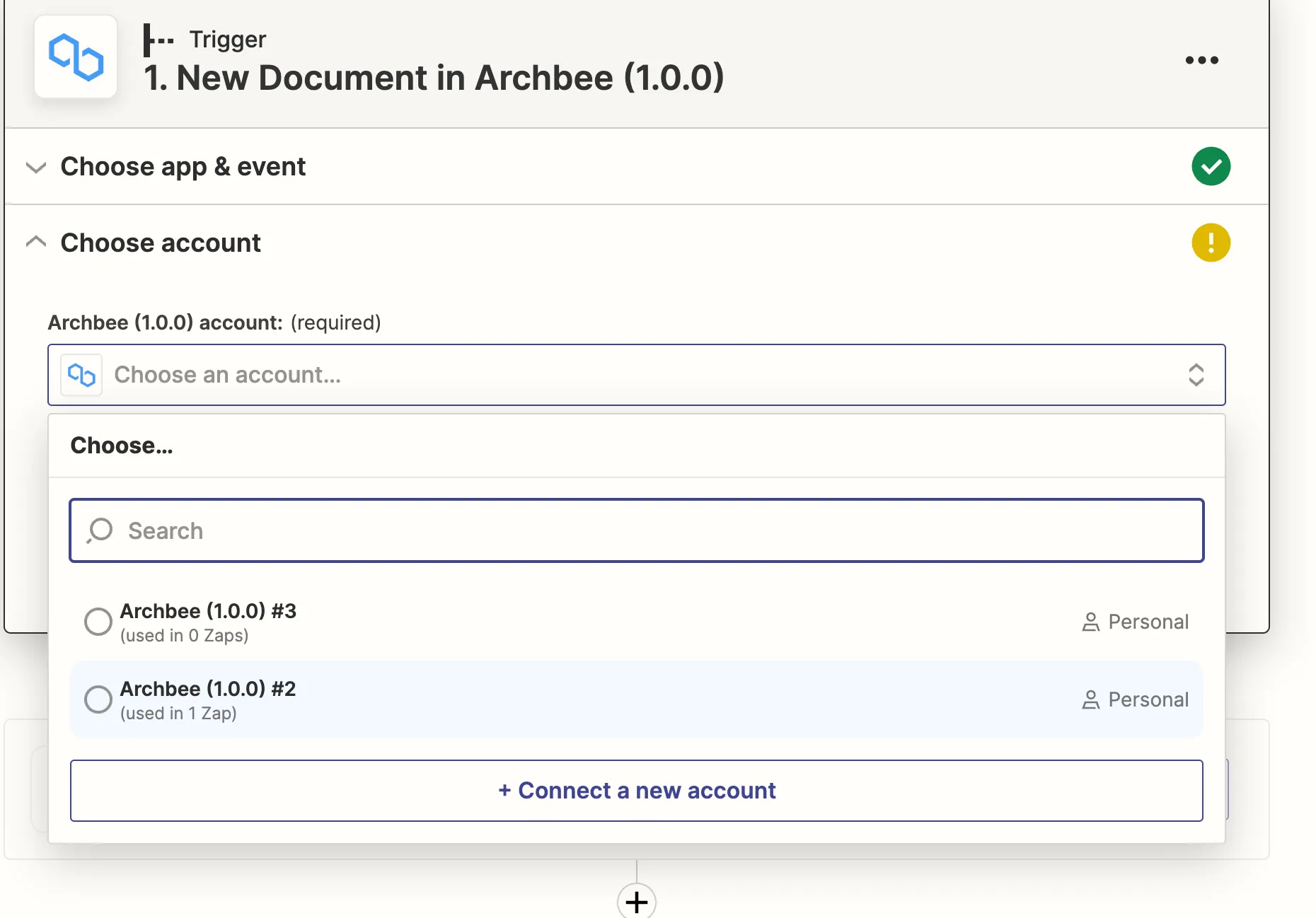This screenshot has height=918, width=1316.
Task: Select the Archbee (1.0.0) #2 radio button
Action: 98,699
